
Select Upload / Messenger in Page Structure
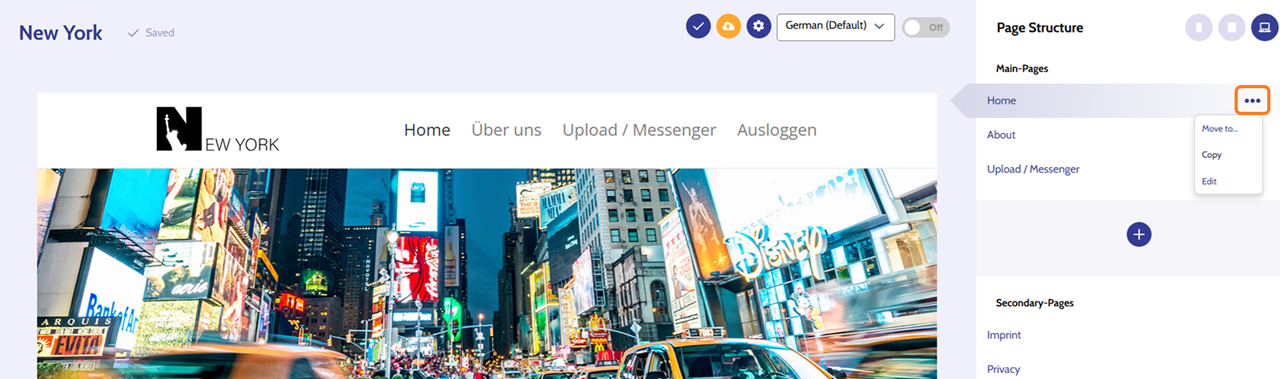[1033, 169]
